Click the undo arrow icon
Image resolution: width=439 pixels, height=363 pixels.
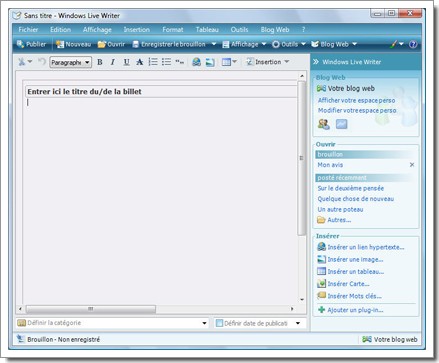(41, 62)
